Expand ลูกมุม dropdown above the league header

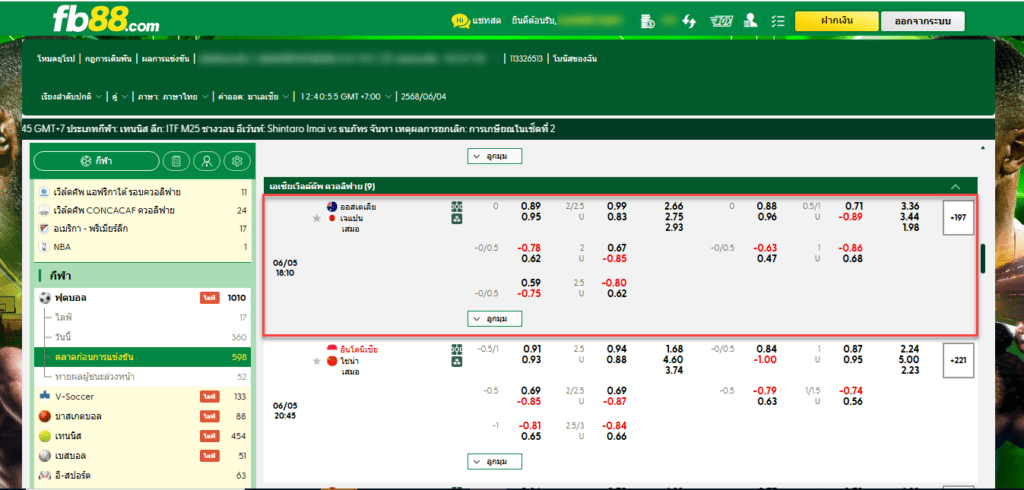495,157
